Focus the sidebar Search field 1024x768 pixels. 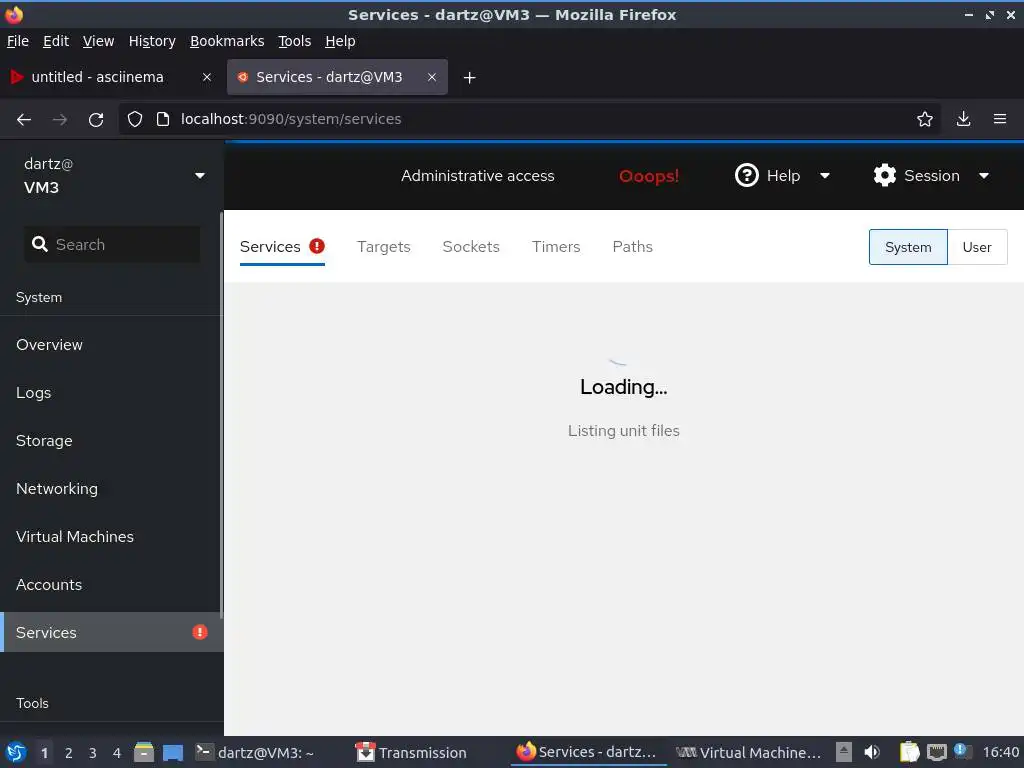coord(112,244)
